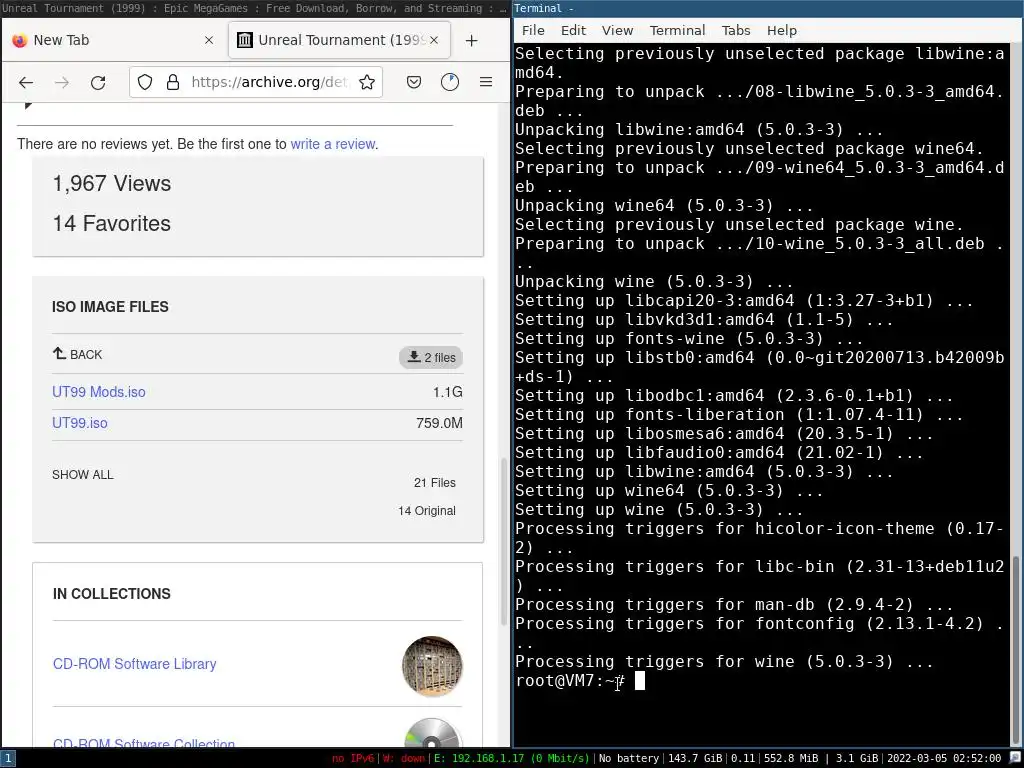Bookmark this page with the star icon
The image size is (1024, 768).
[x=367, y=82]
